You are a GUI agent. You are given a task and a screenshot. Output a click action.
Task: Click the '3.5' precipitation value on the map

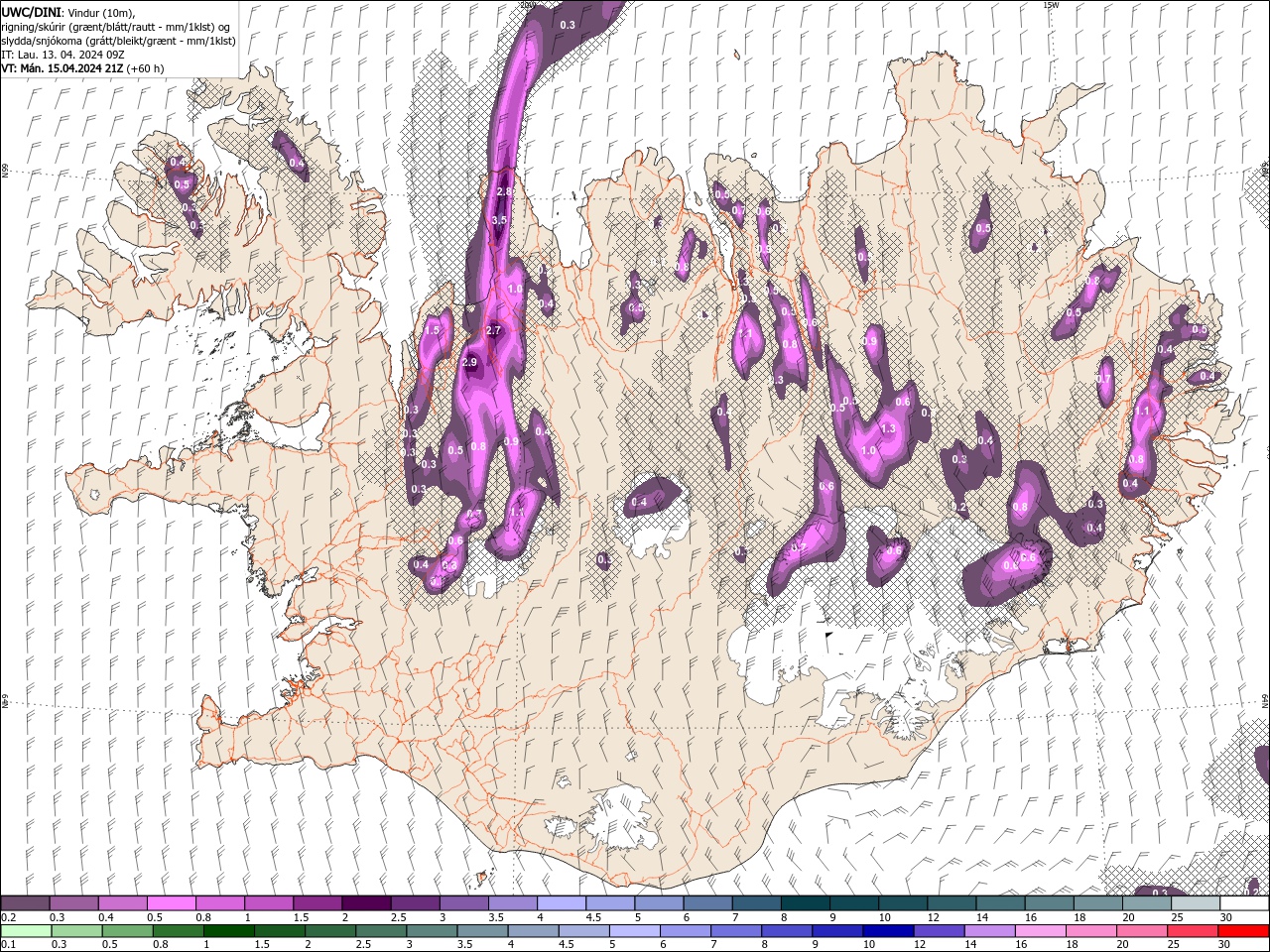tap(499, 219)
